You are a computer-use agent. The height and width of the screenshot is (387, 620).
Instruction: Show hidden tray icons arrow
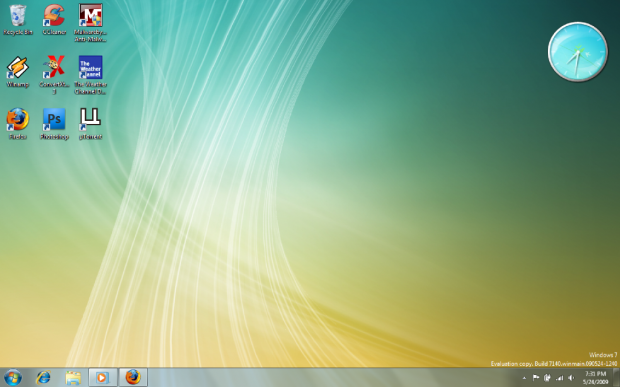coord(524,378)
